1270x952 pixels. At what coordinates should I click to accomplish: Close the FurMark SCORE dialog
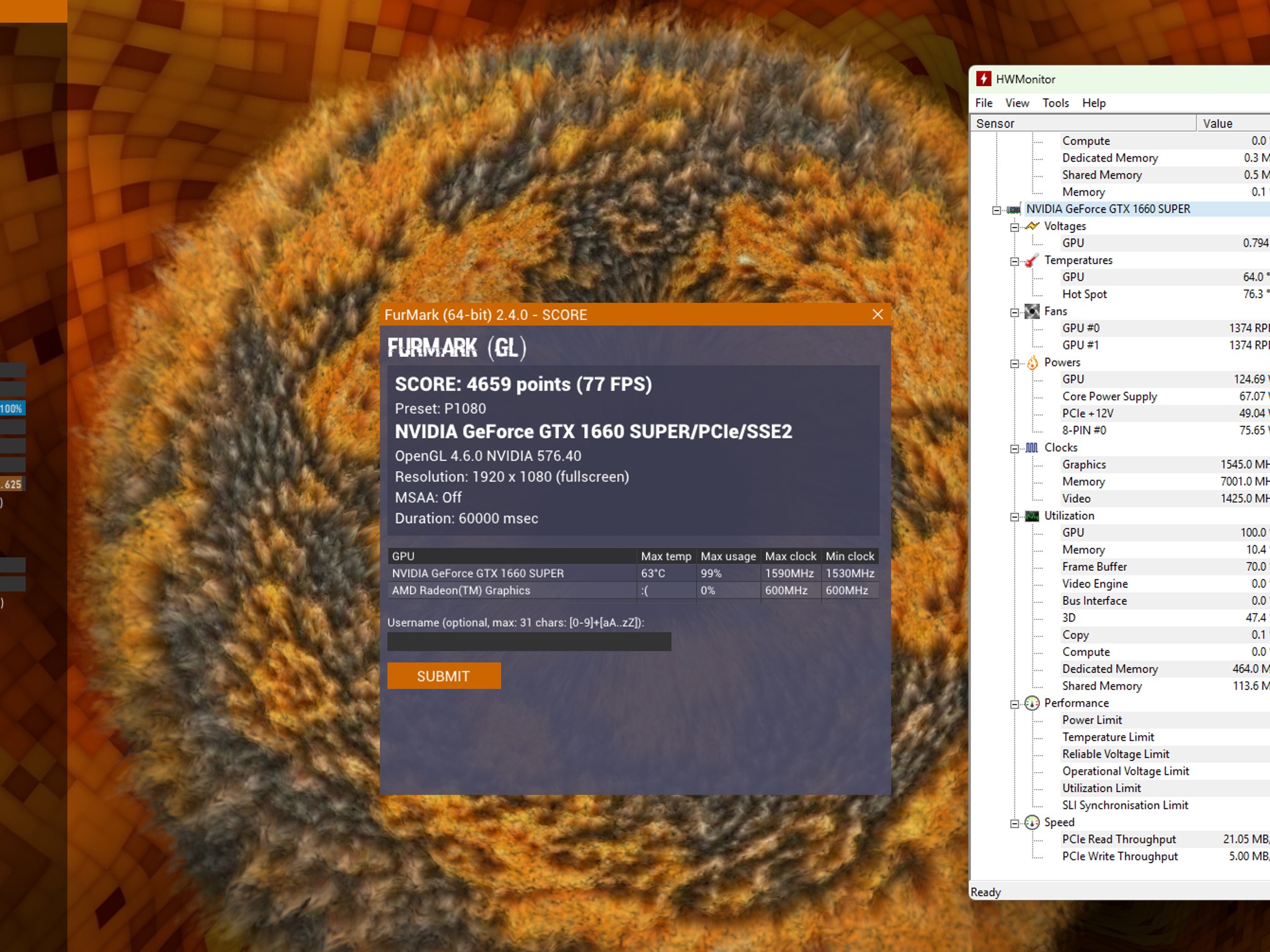click(877, 314)
